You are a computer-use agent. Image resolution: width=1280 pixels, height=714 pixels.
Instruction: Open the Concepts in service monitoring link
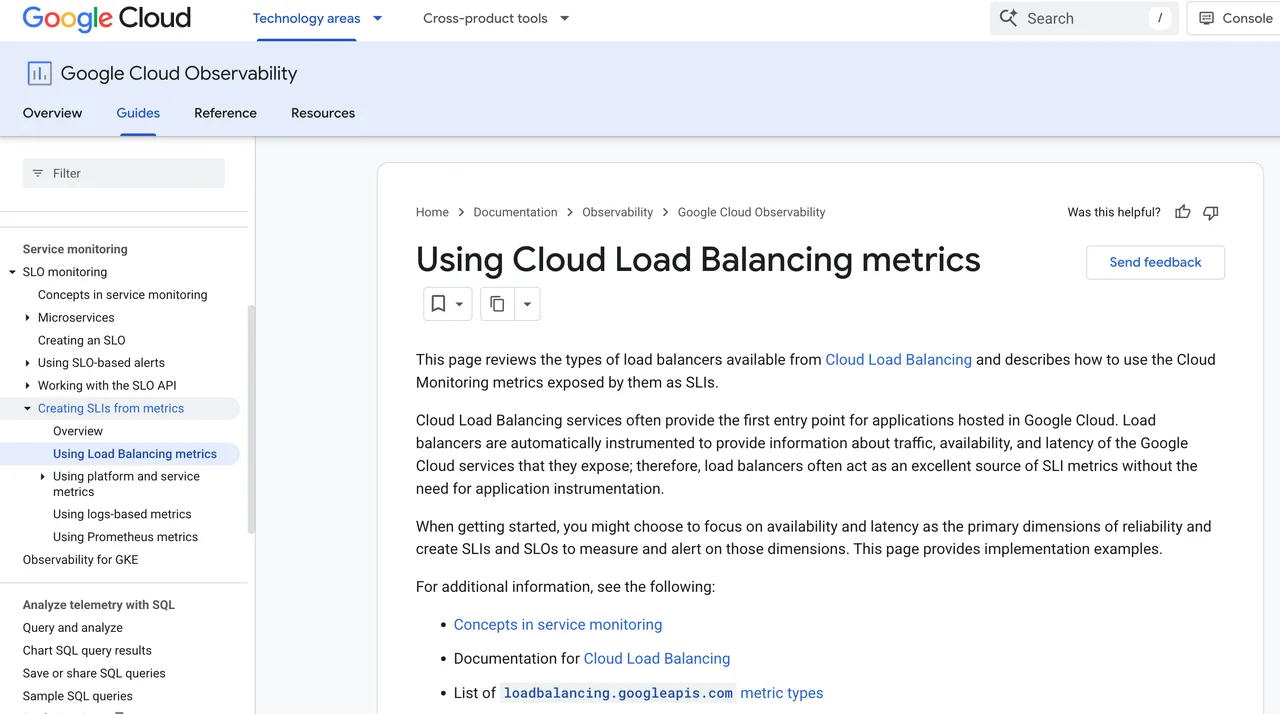coord(558,624)
